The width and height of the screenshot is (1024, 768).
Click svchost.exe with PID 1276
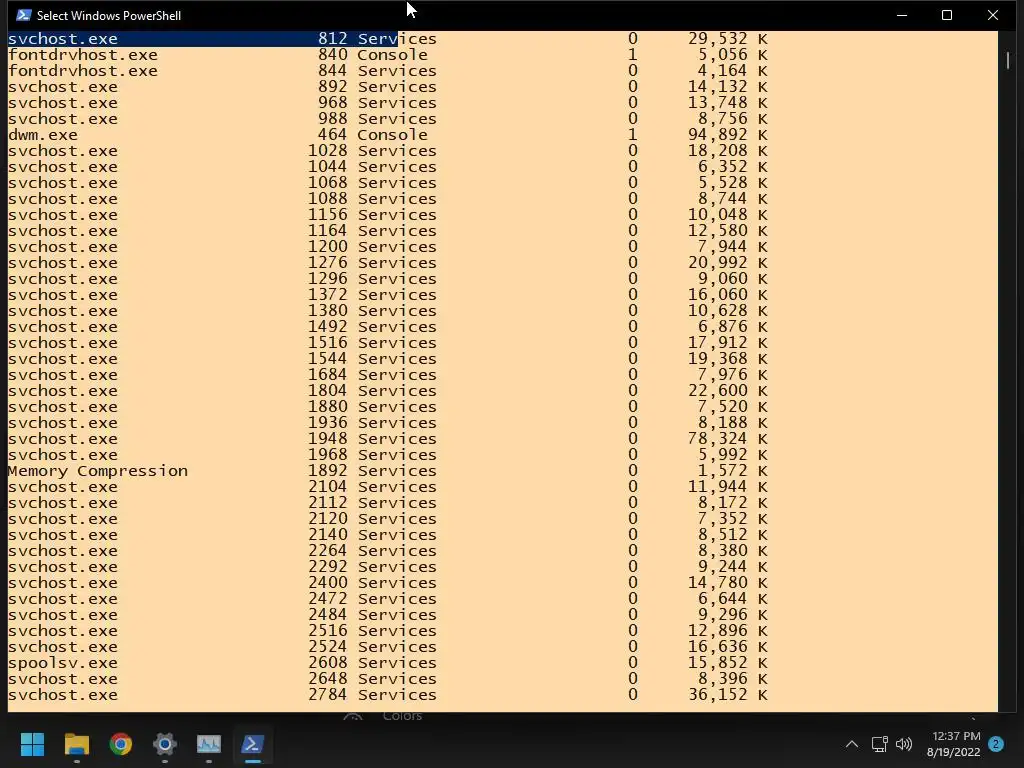63,263
